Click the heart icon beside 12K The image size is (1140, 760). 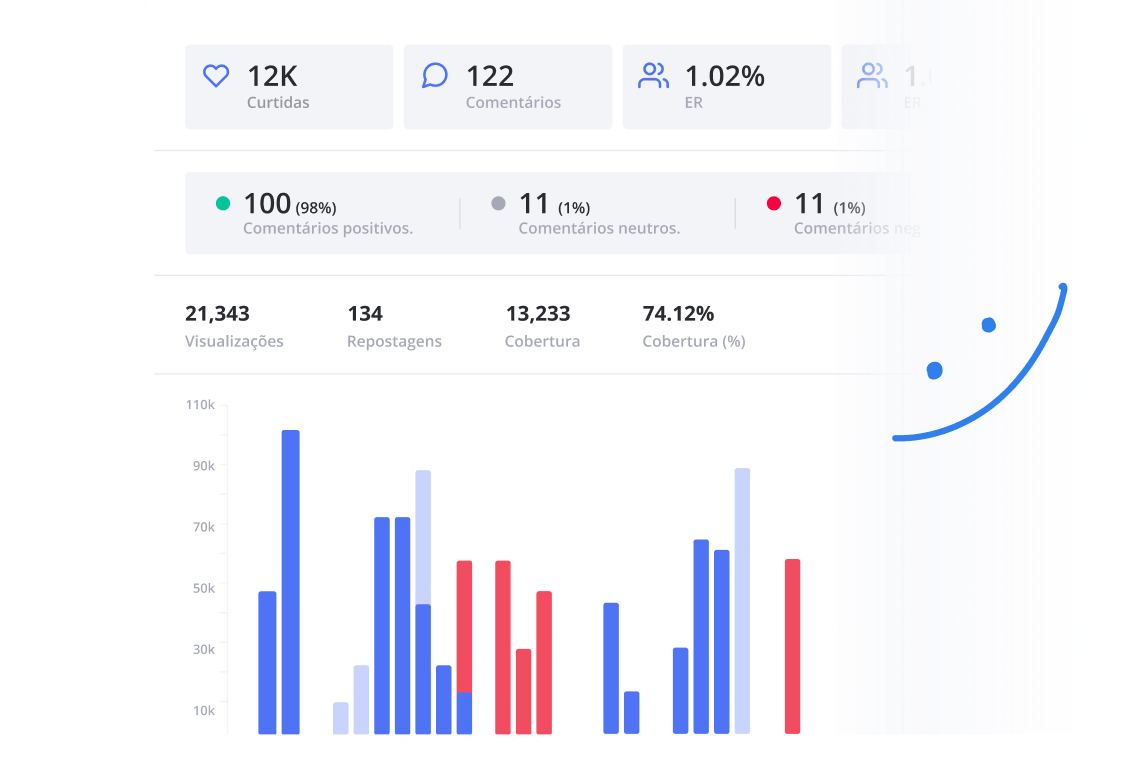[x=216, y=76]
